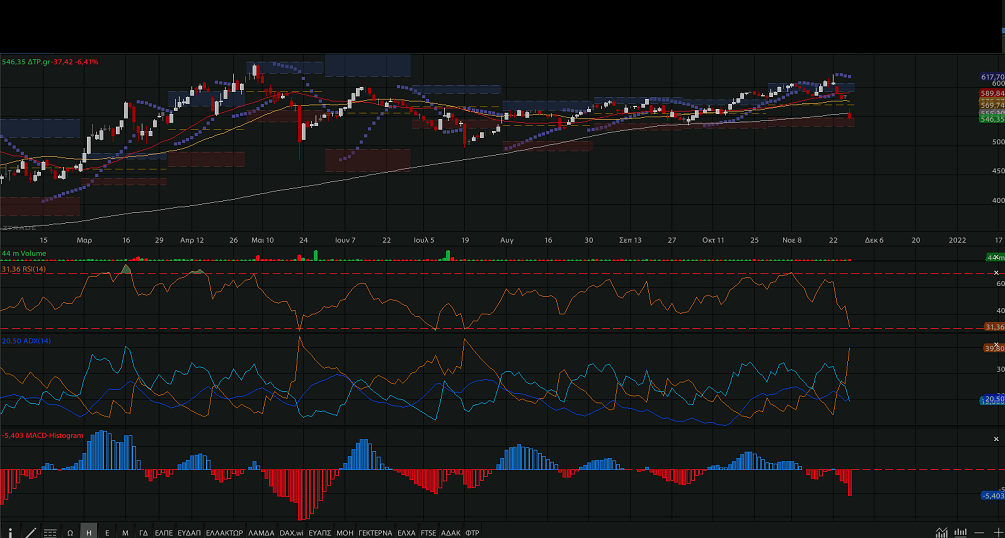The height and width of the screenshot is (538, 1005).
Task: Open the chart type icon at bottom right
Action: coord(941,532)
